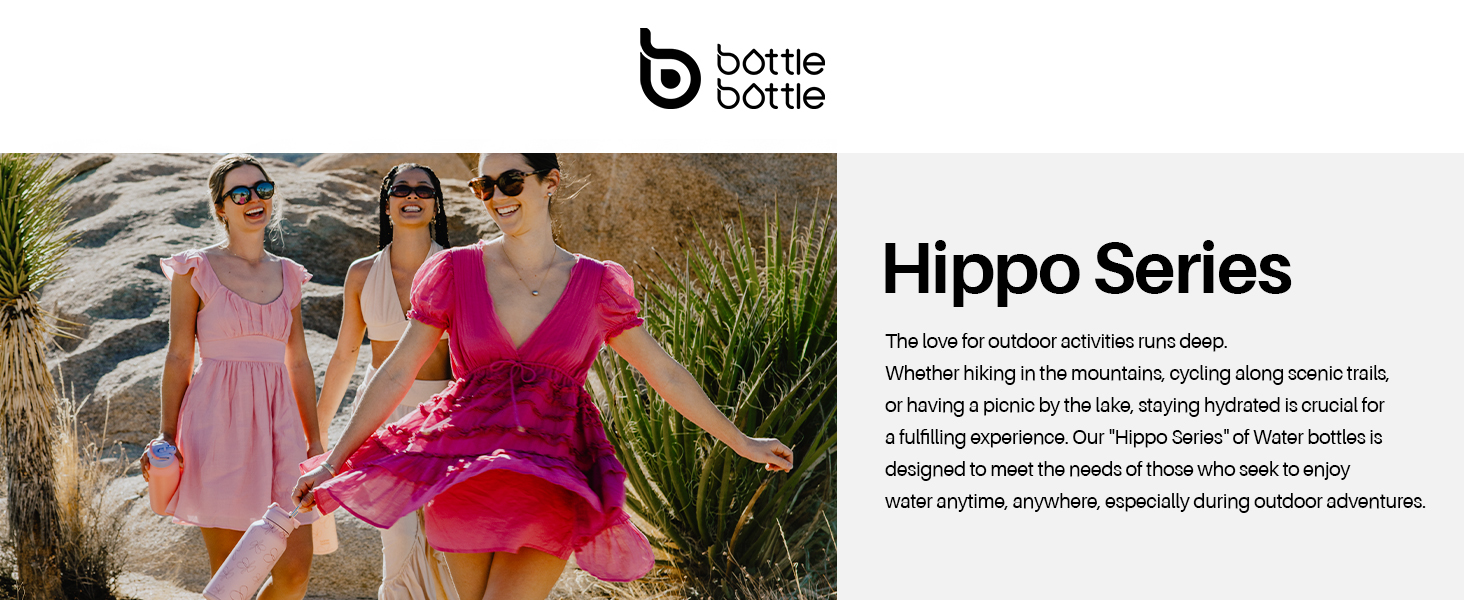Screen dimensions: 1464x600
Task: Click the bottle bottle circular logo icon
Action: coord(669,68)
